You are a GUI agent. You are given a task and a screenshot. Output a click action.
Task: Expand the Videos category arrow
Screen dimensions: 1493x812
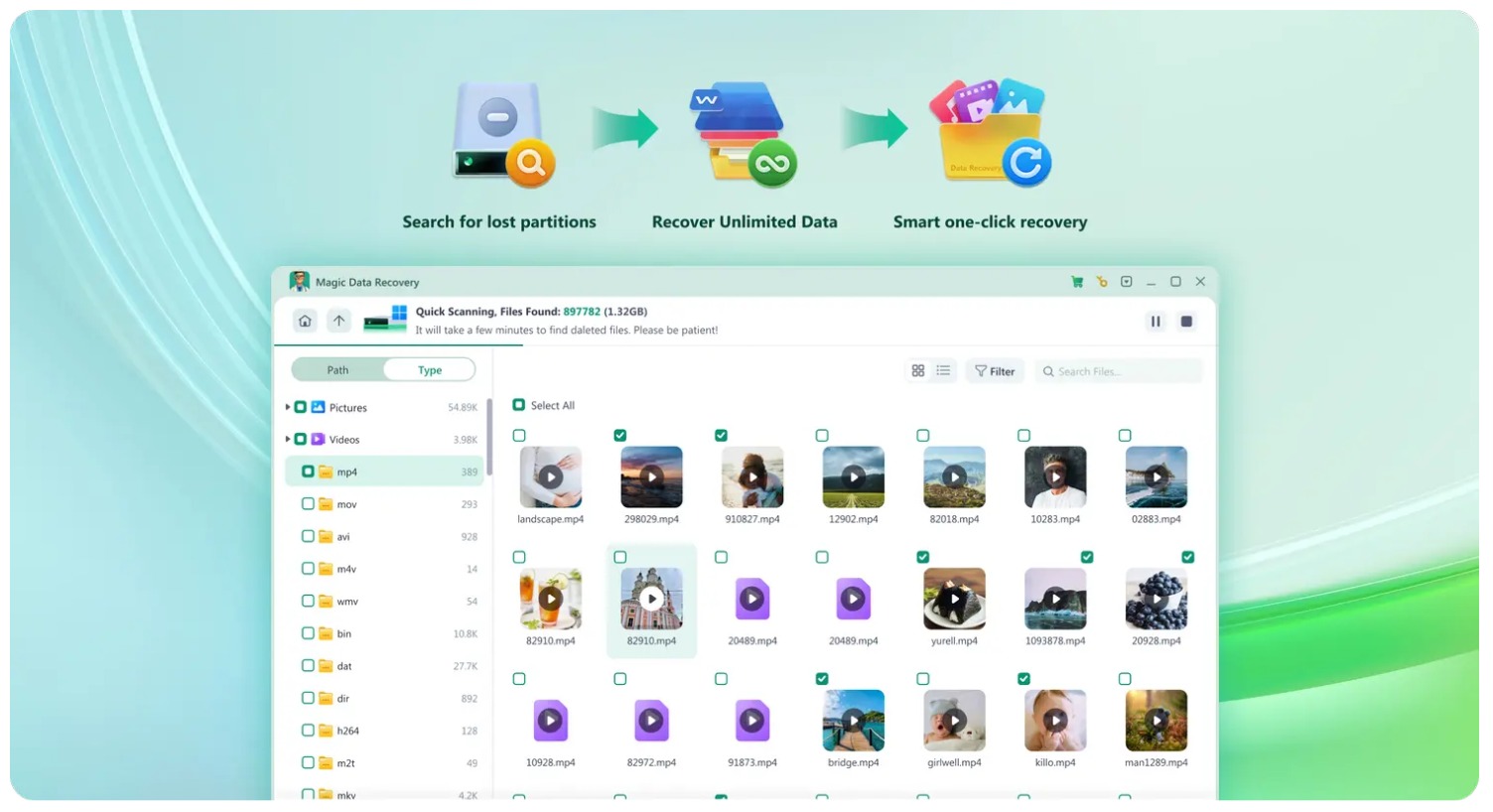(288, 439)
